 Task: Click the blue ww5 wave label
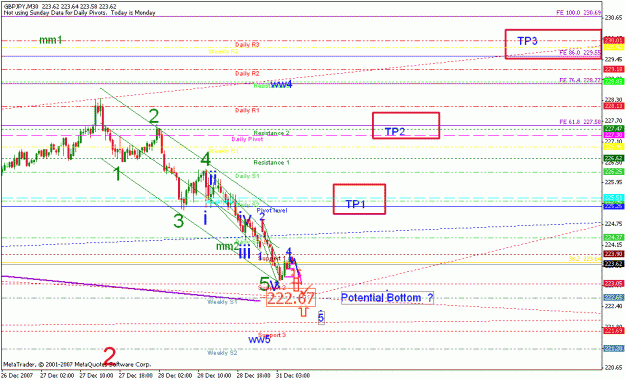pyautogui.click(x=259, y=339)
